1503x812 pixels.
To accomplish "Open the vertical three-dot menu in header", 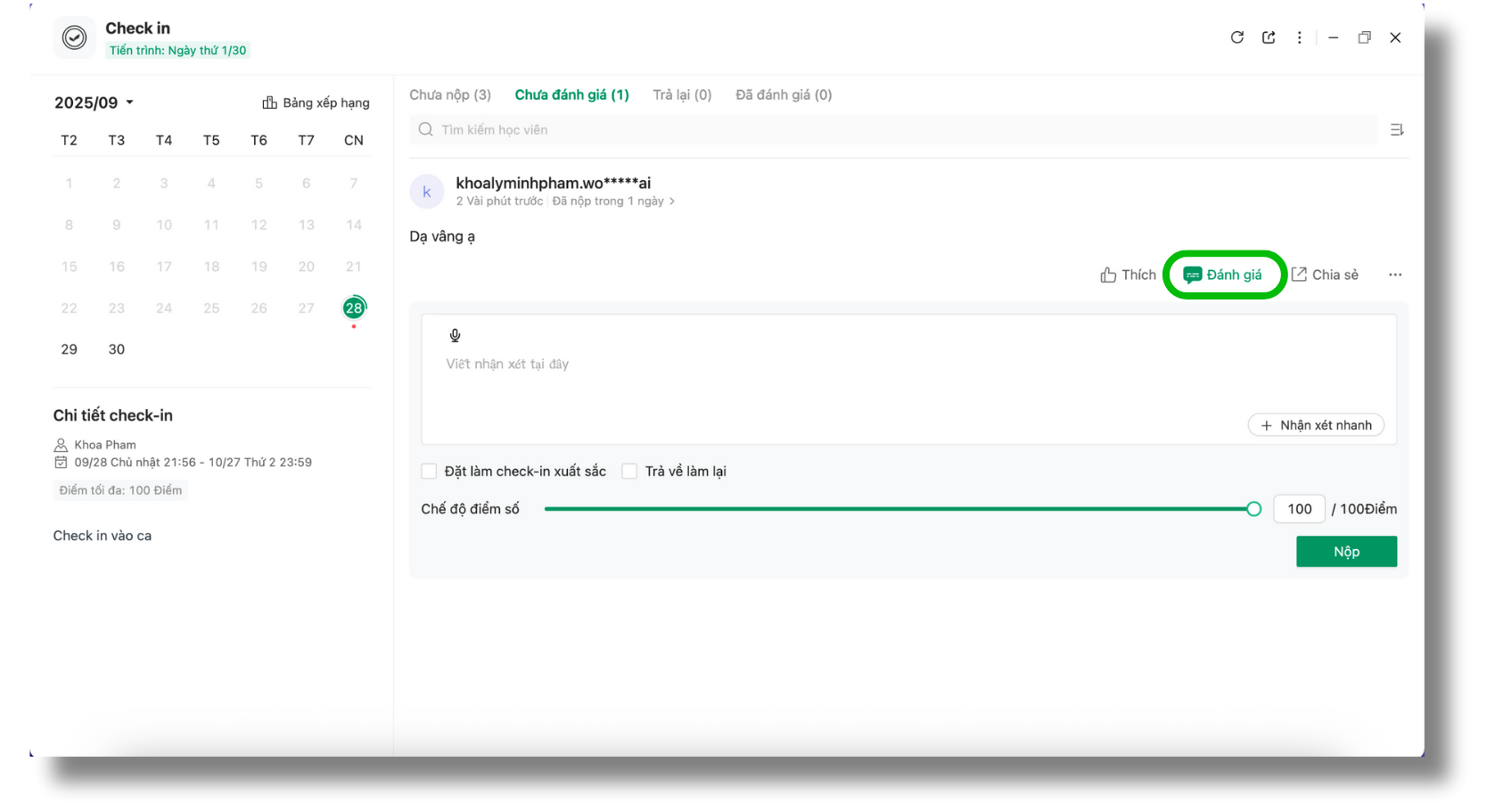I will (x=1299, y=37).
